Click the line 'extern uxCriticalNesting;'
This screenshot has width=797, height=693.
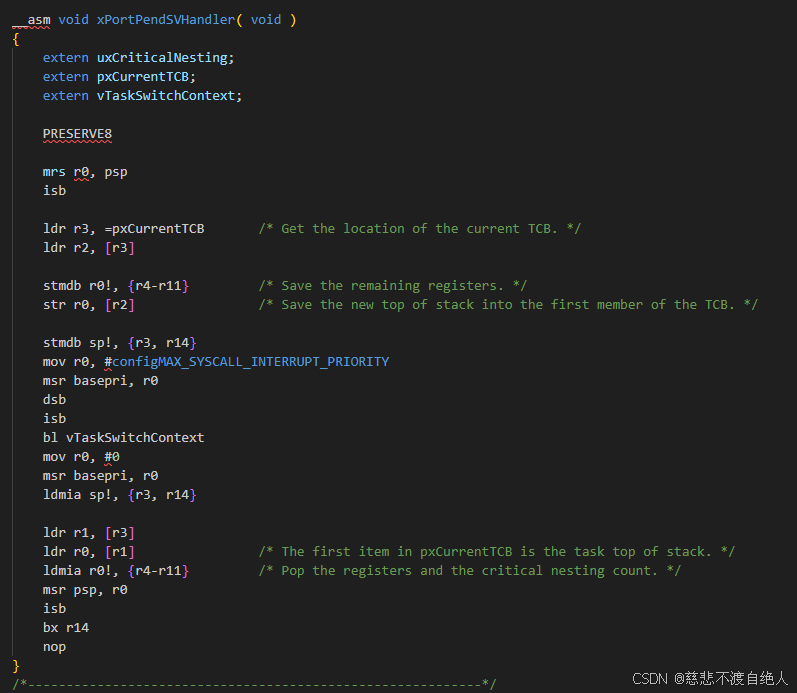[138, 58]
